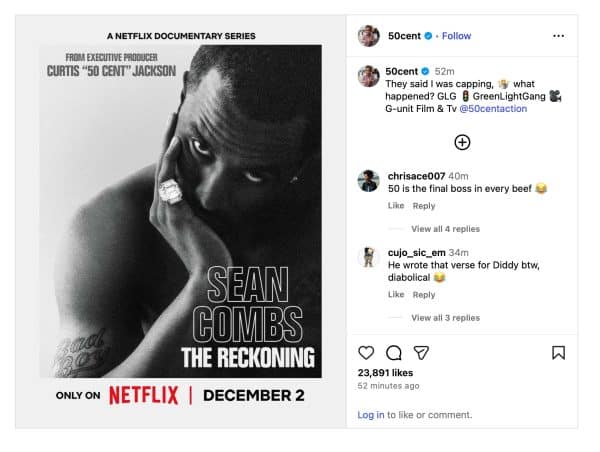Image resolution: width=600 pixels, height=452 pixels.
Task: Reply to chrisace007's comment
Action: tap(424, 206)
